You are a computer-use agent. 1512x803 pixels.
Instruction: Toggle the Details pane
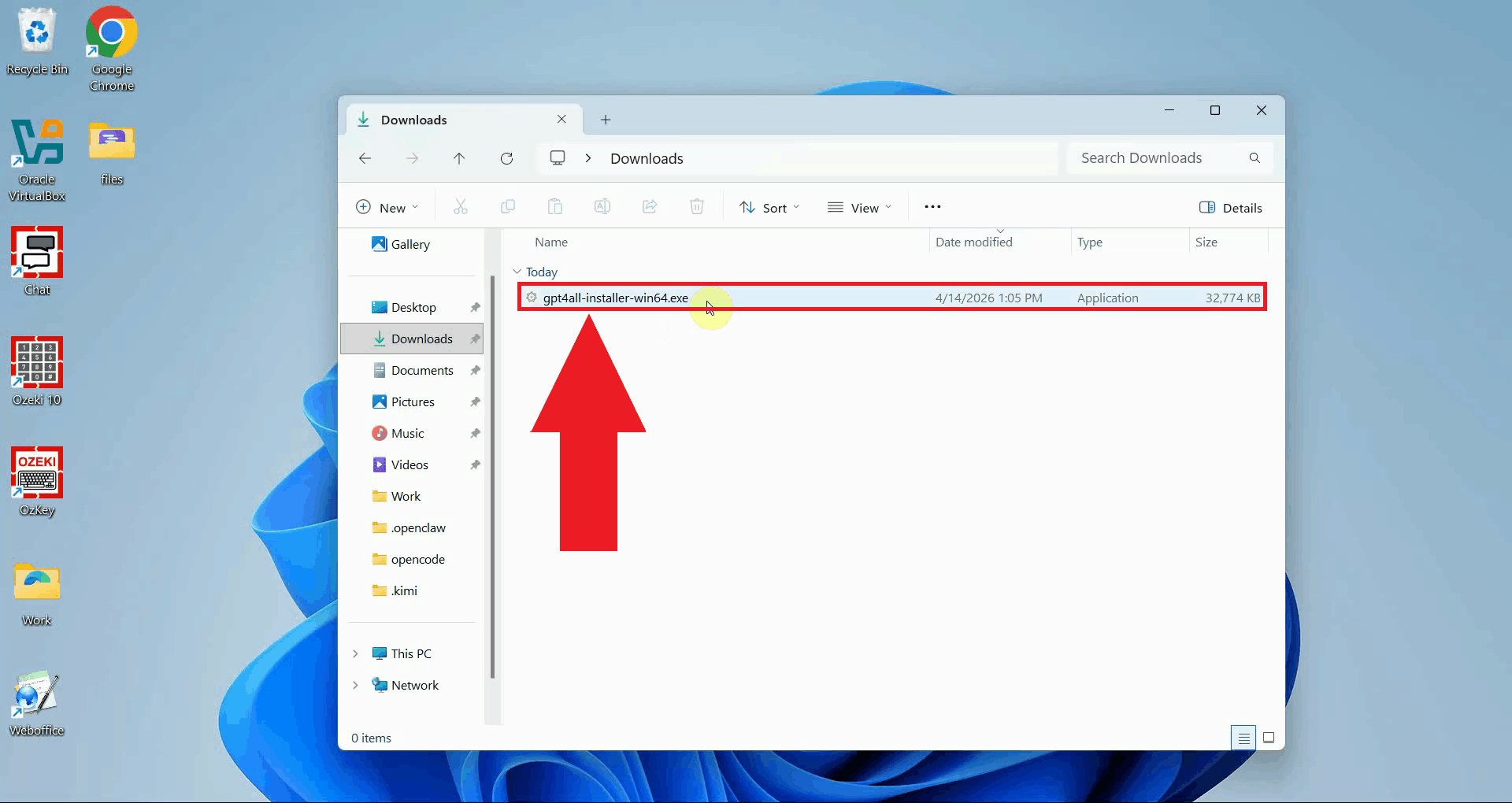[x=1230, y=208]
